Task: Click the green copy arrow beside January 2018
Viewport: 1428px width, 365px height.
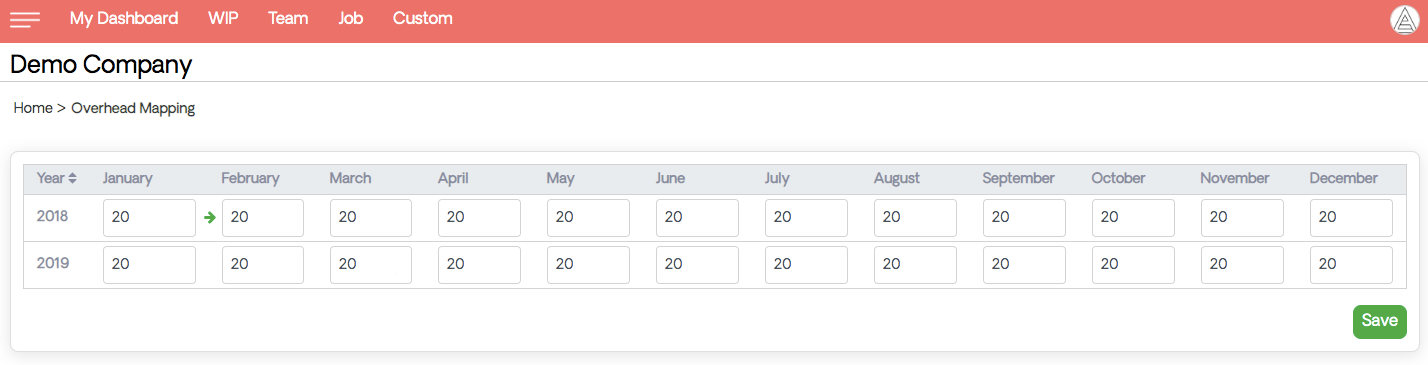Action: coord(210,218)
